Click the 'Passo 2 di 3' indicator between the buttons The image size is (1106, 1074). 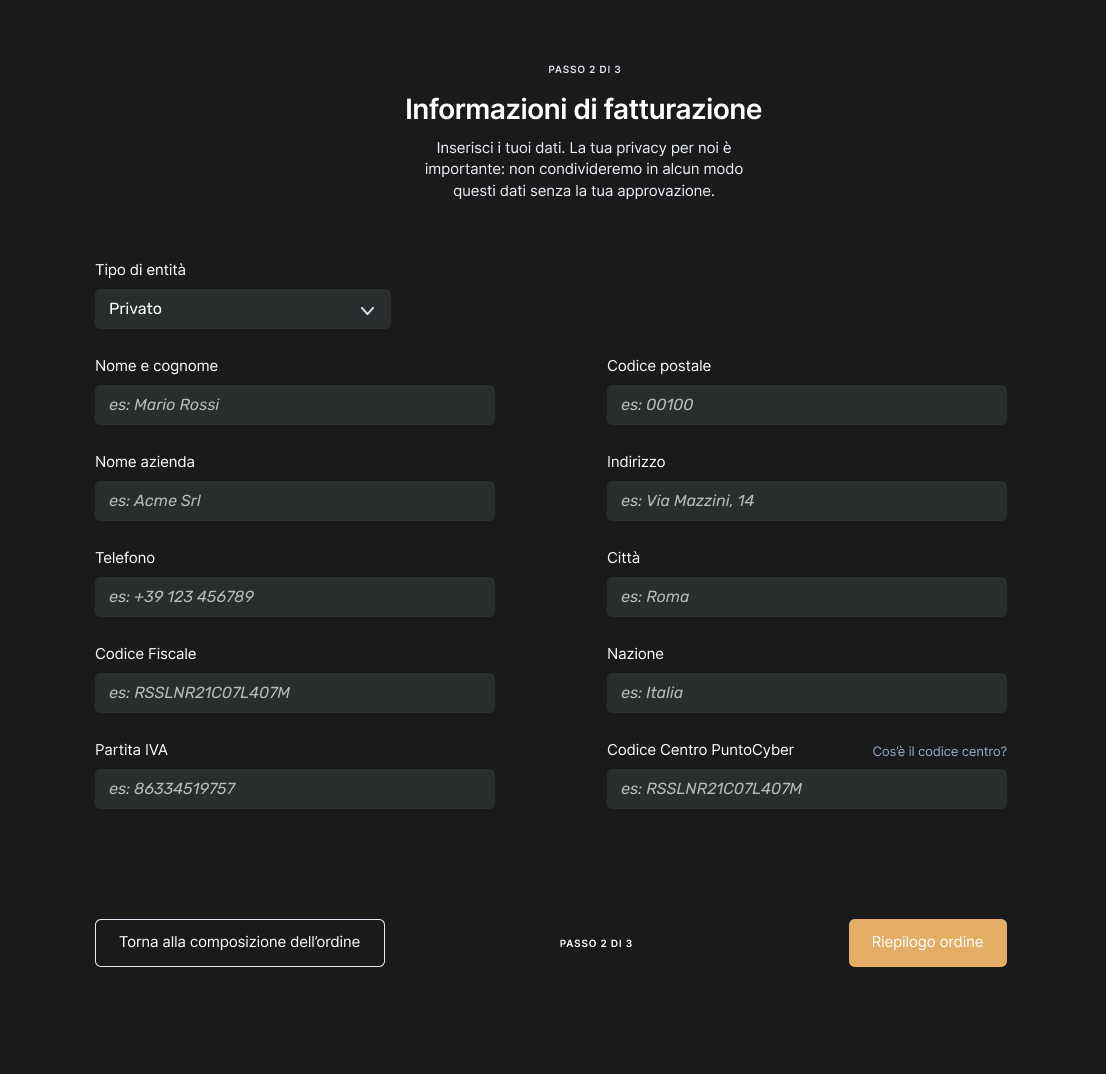click(x=596, y=943)
